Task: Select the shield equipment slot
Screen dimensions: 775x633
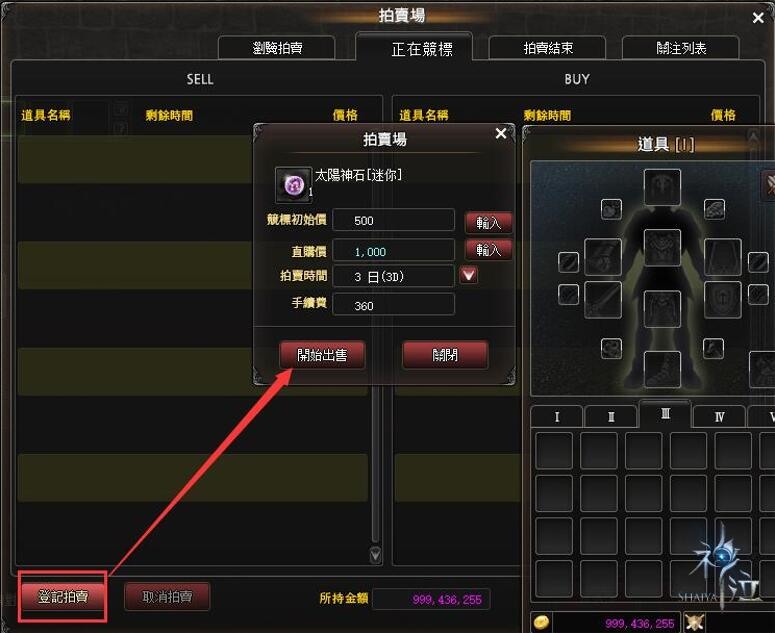Action: [723, 299]
